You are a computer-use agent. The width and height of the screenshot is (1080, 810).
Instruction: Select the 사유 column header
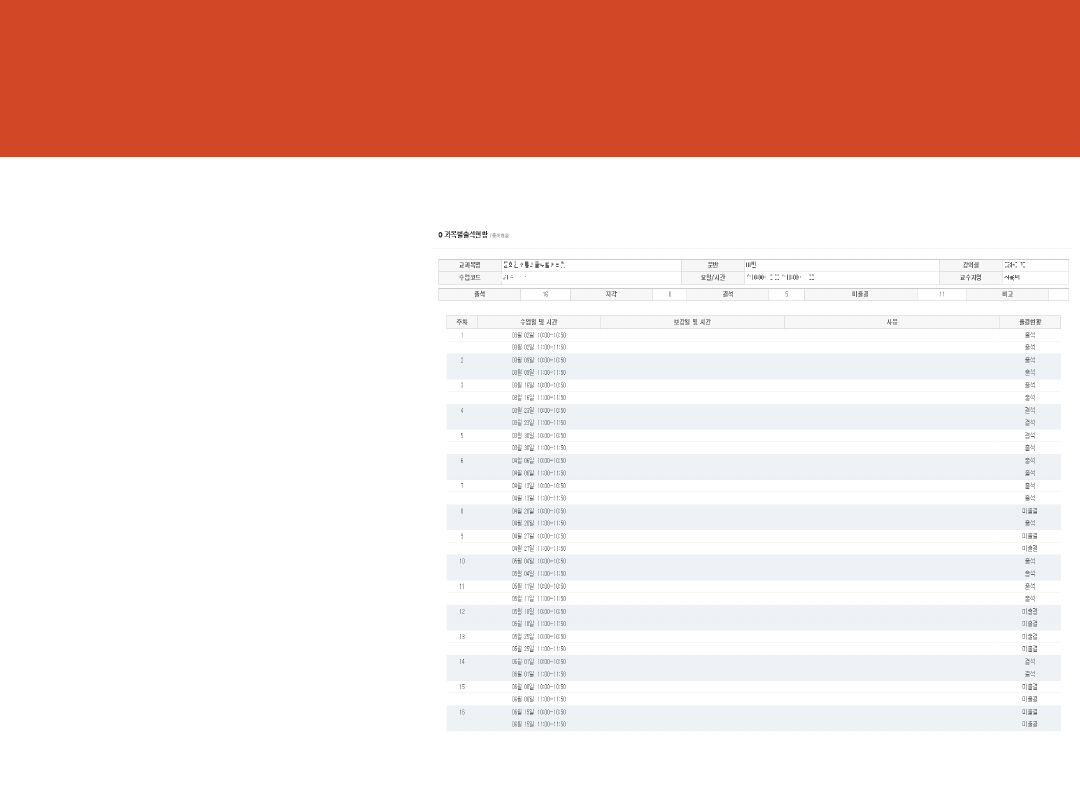(x=892, y=322)
